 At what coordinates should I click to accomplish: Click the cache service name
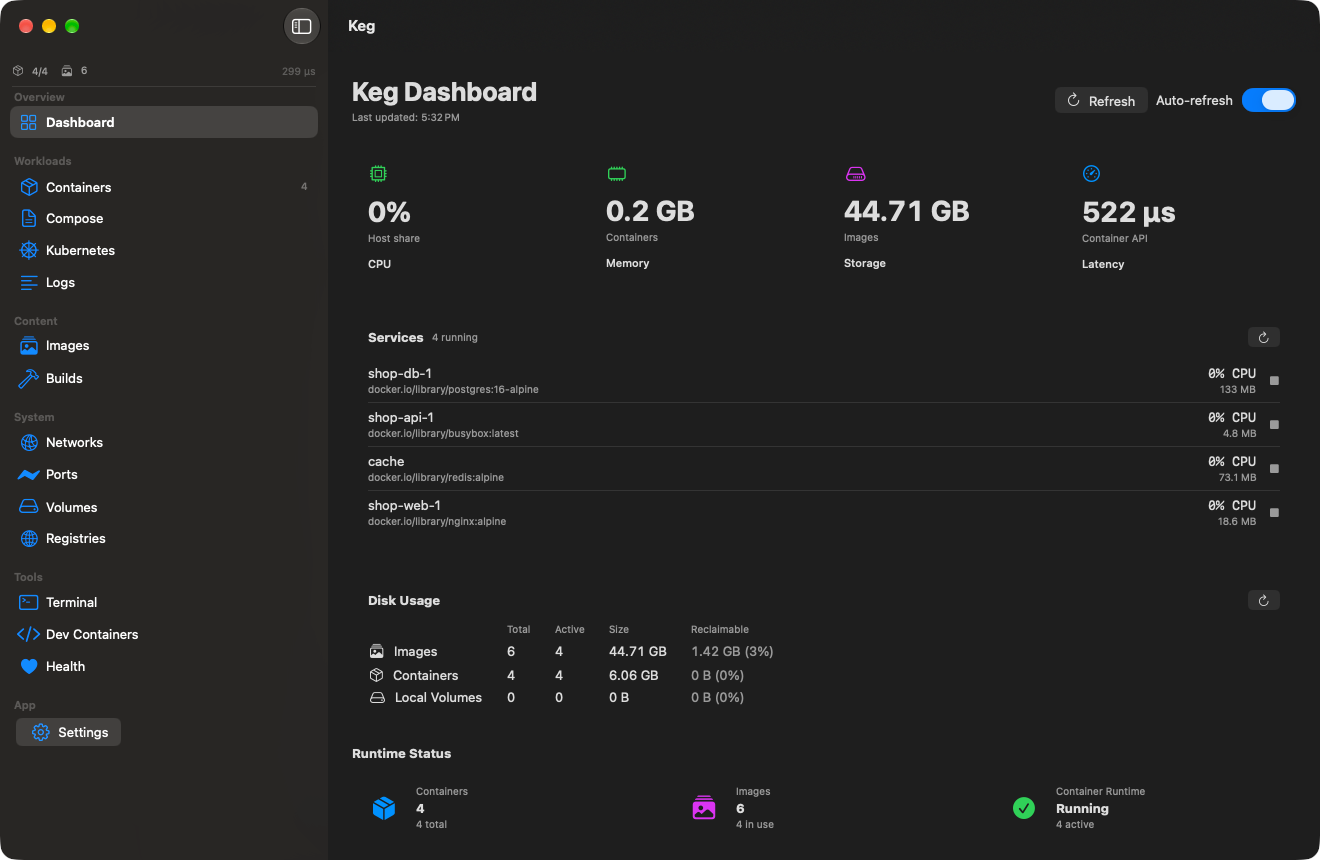(386, 462)
